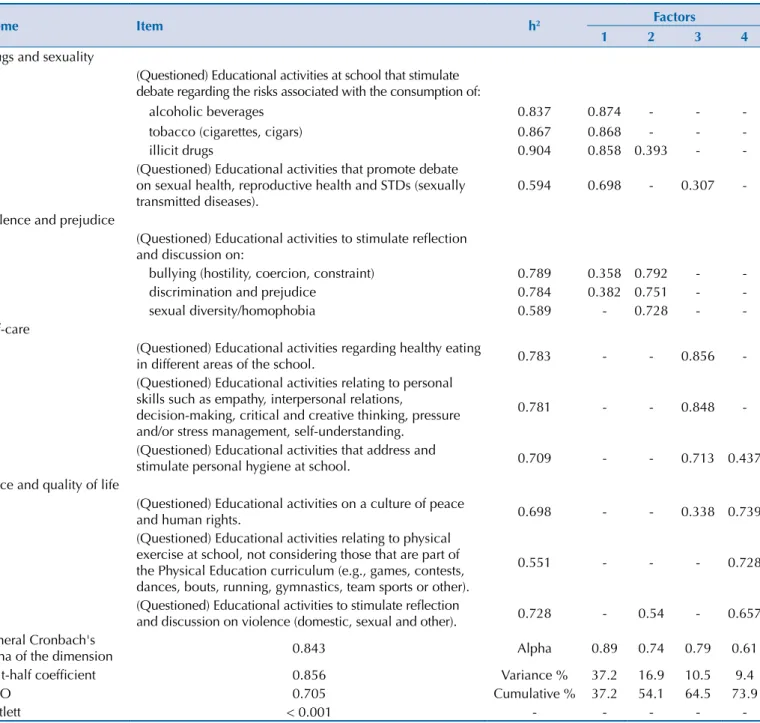
Task: Select the personal skills and empathy item text
Action: pos(298,408)
